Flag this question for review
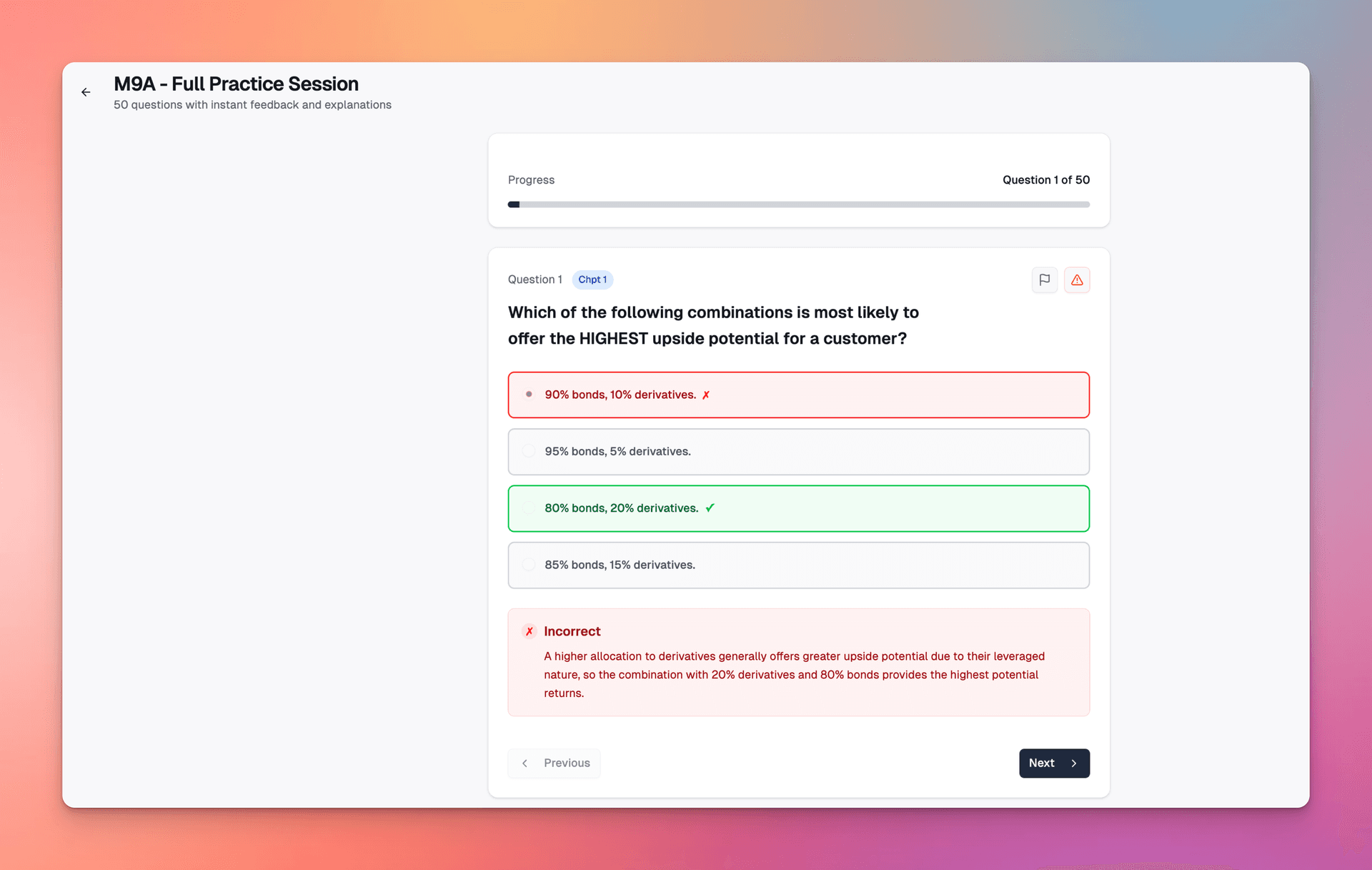Screen dimensions: 1372x870 pyautogui.click(x=1044, y=280)
